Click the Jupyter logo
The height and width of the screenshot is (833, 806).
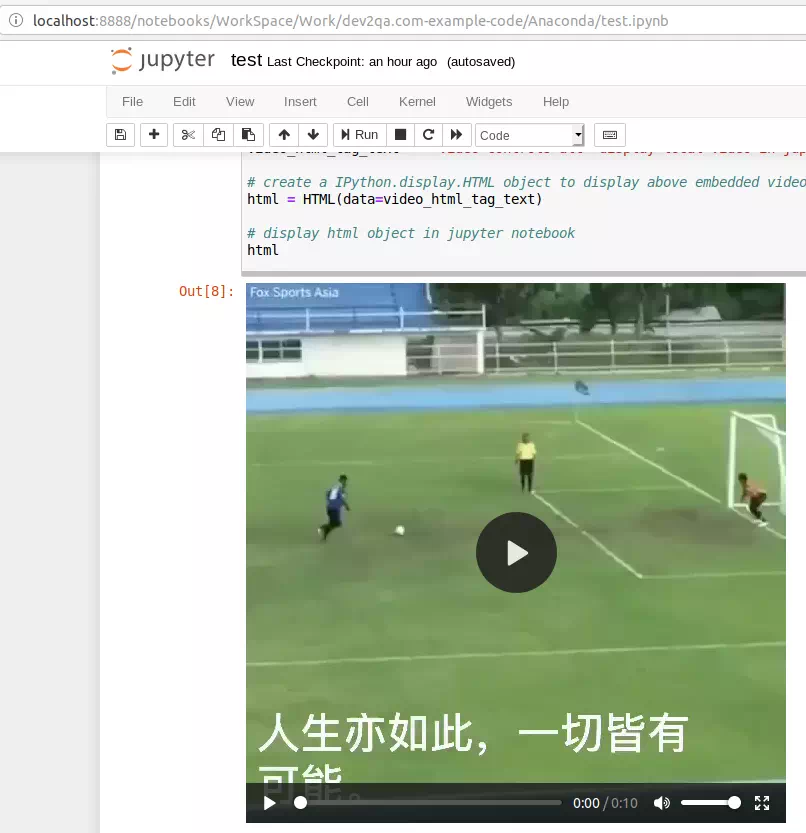[x=163, y=60]
